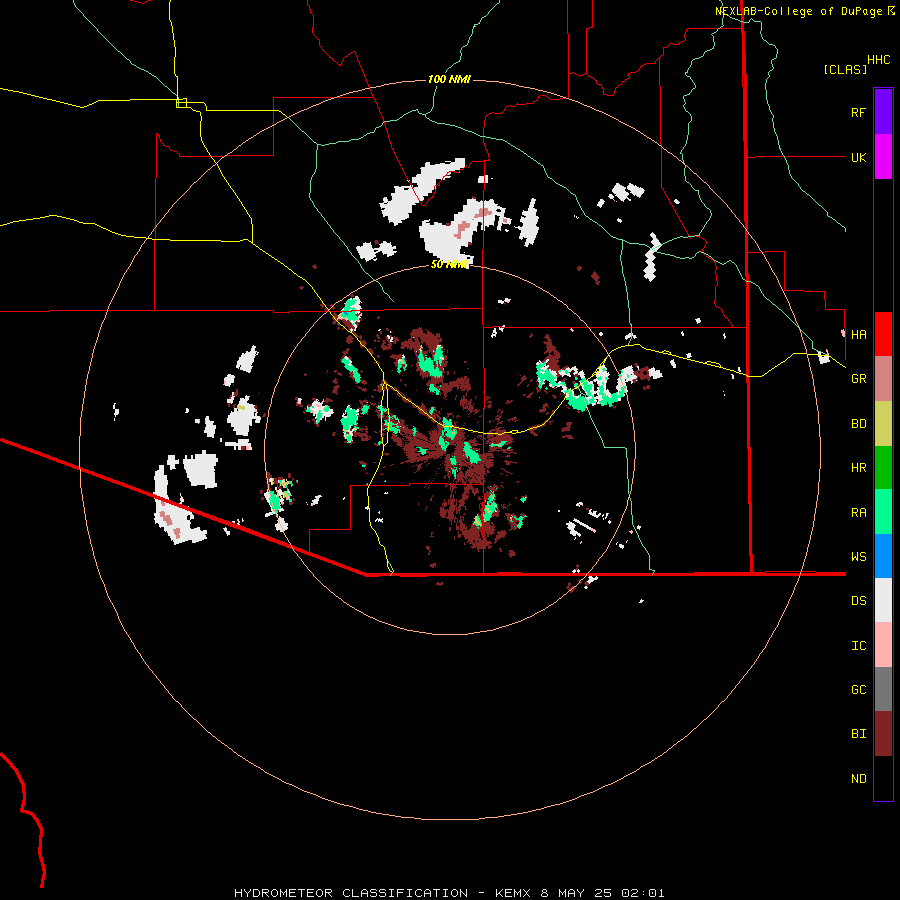Click the 50 NMI range ring label
The width and height of the screenshot is (900, 900).
pos(449,264)
